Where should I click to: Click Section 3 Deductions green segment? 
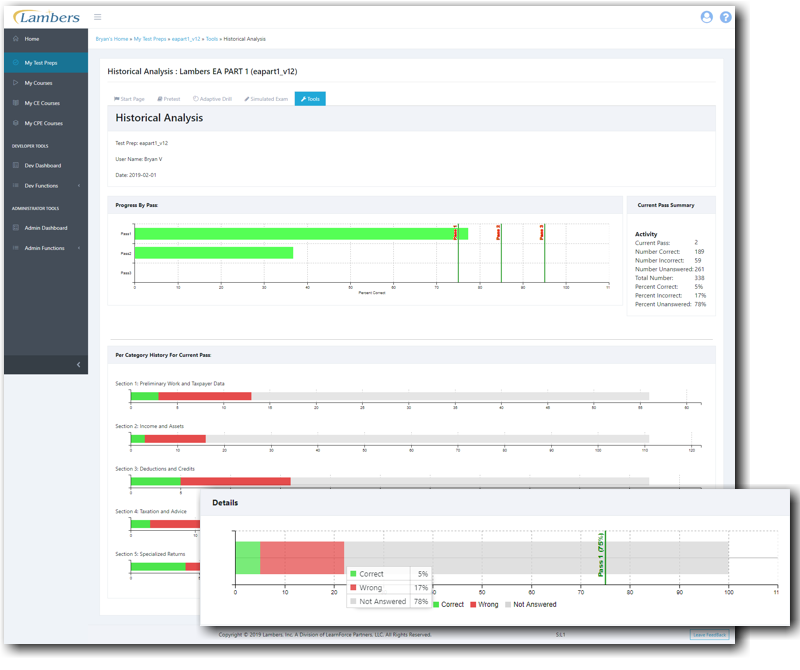point(156,481)
